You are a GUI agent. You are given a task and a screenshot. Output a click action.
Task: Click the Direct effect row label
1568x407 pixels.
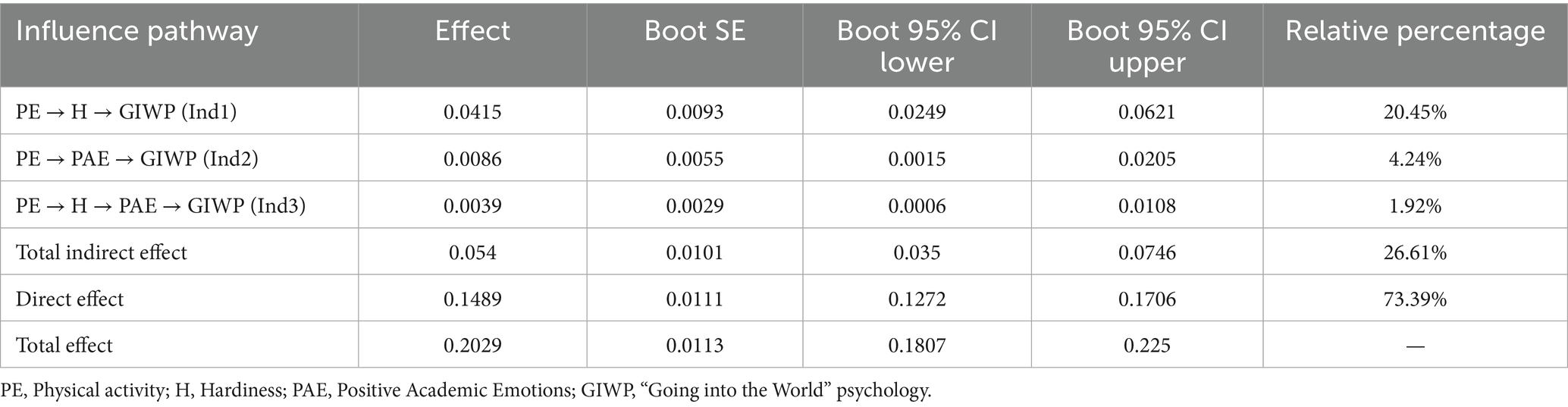[x=70, y=299]
